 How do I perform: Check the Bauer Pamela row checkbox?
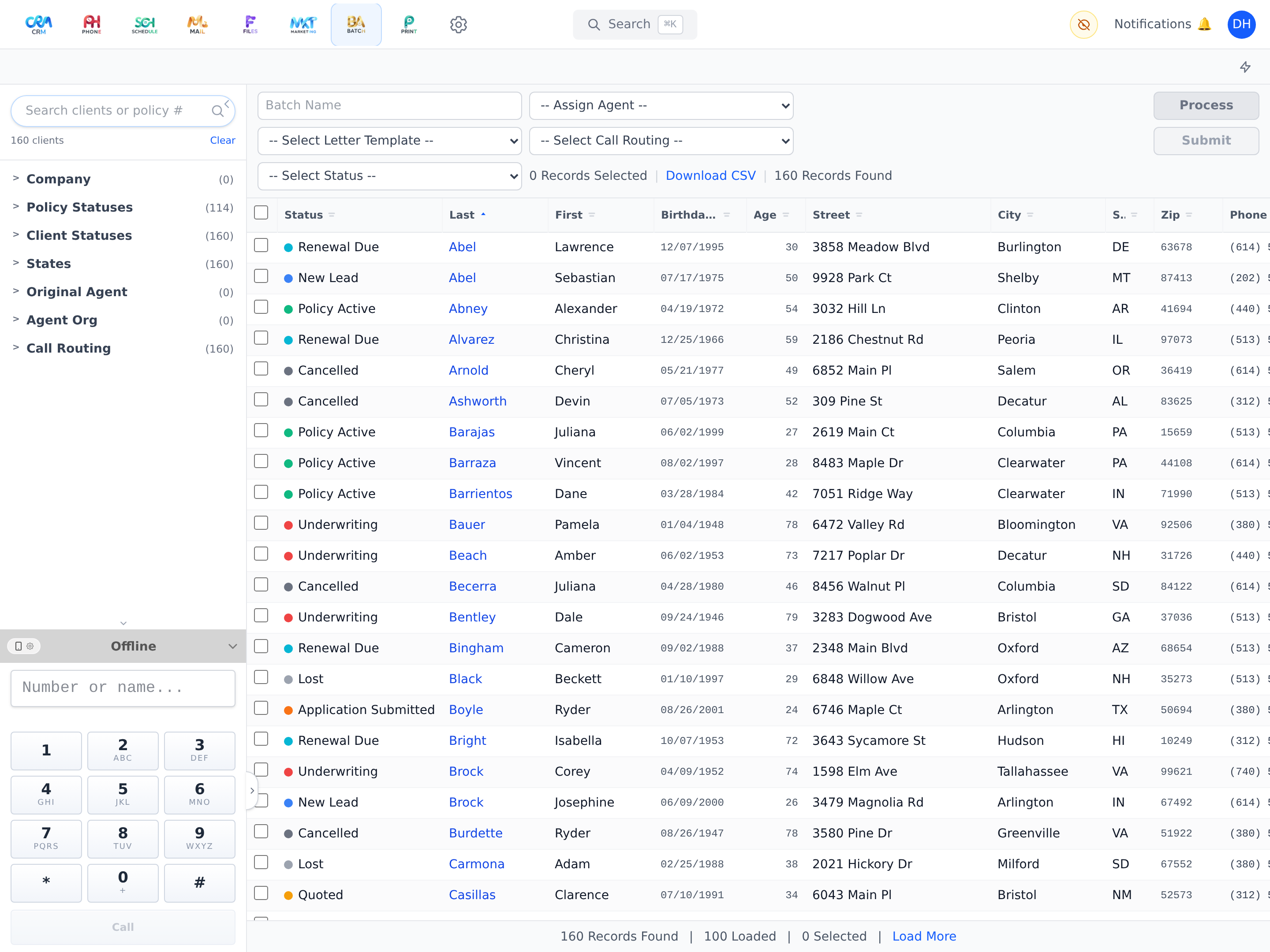coord(261,523)
